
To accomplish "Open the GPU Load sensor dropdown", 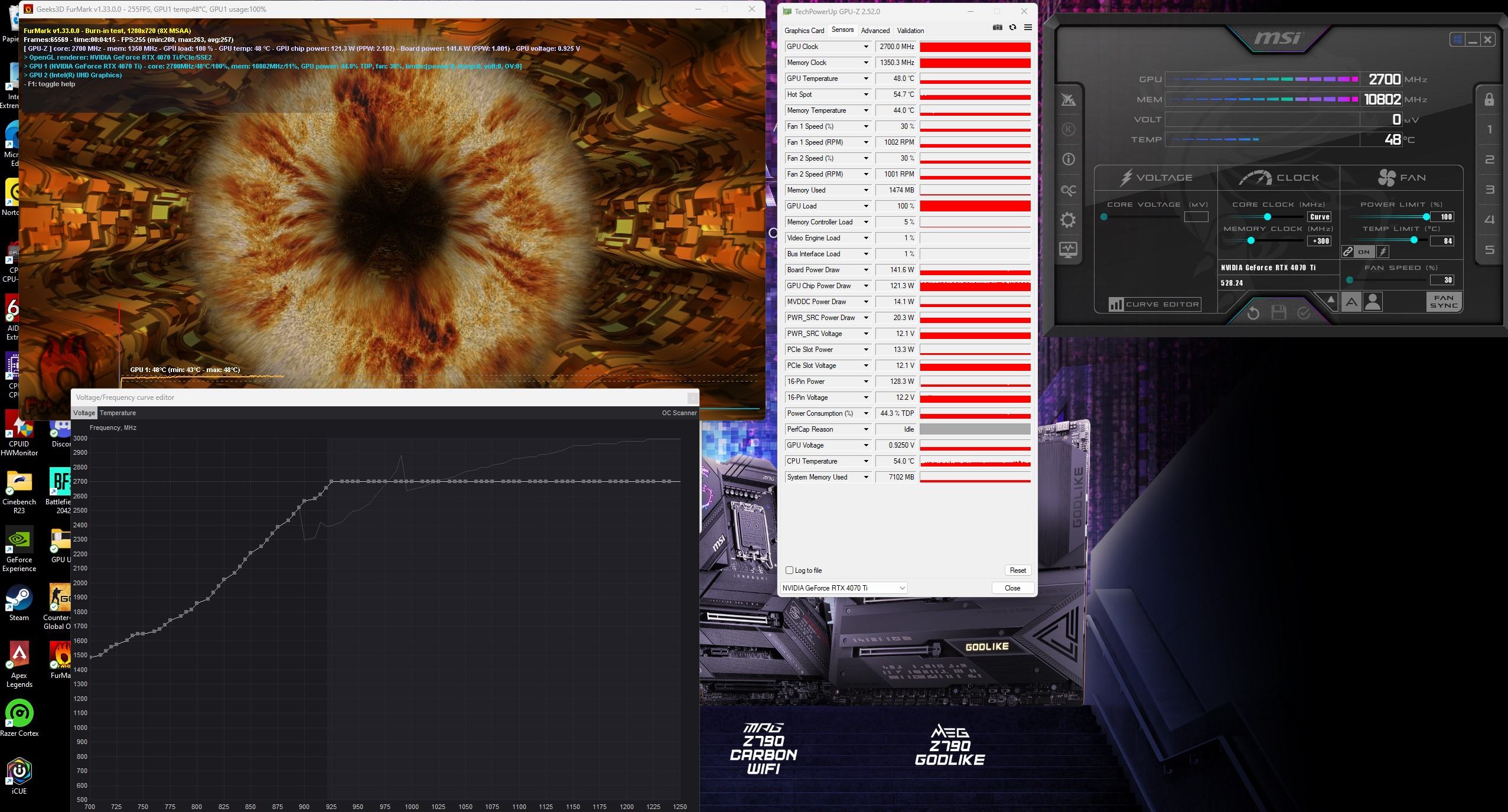I will [866, 206].
